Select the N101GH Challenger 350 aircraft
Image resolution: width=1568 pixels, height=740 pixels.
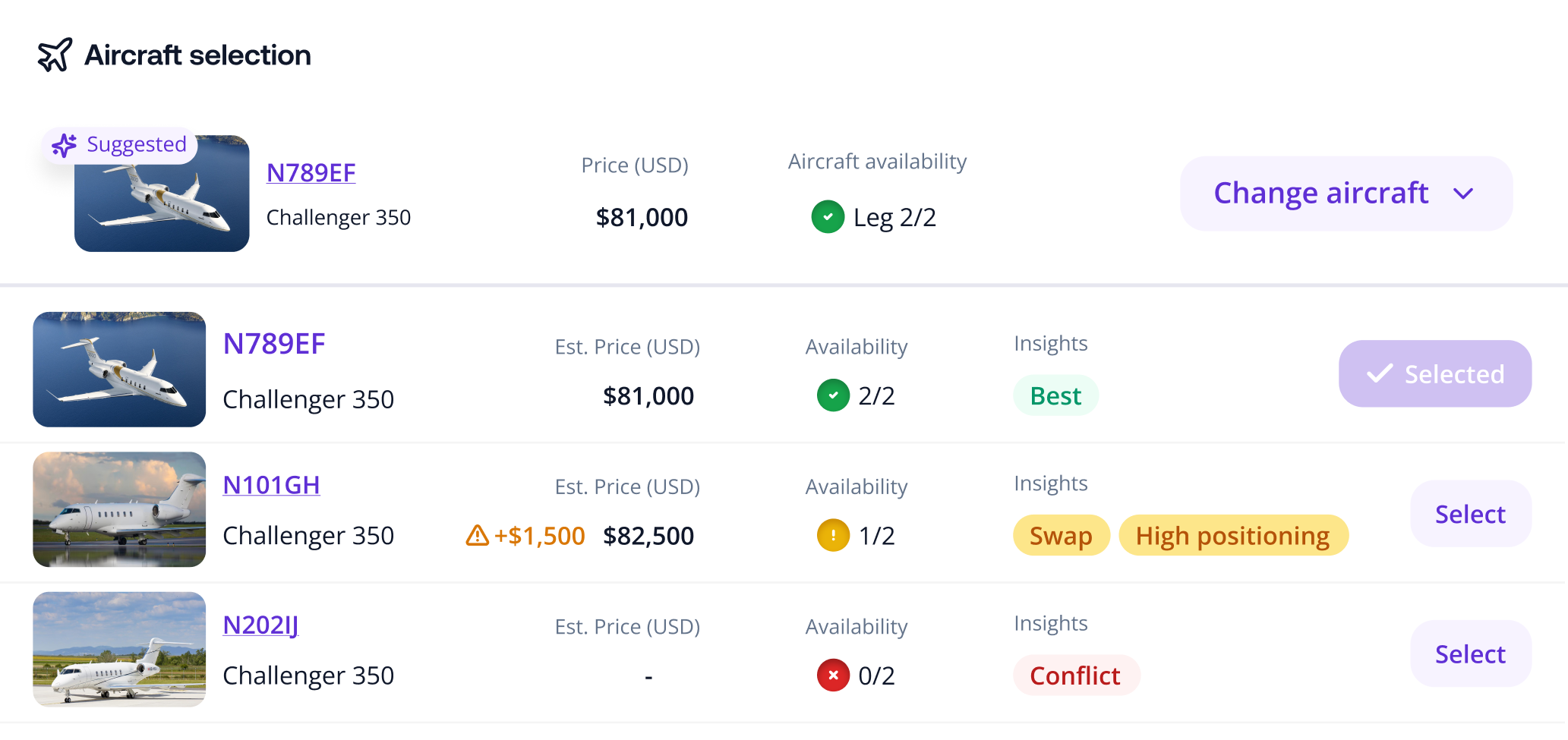pyautogui.click(x=1471, y=514)
